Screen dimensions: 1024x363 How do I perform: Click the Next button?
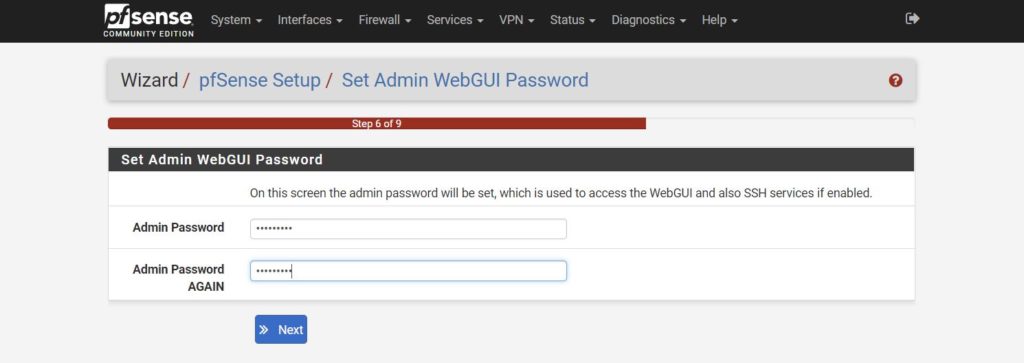281,330
